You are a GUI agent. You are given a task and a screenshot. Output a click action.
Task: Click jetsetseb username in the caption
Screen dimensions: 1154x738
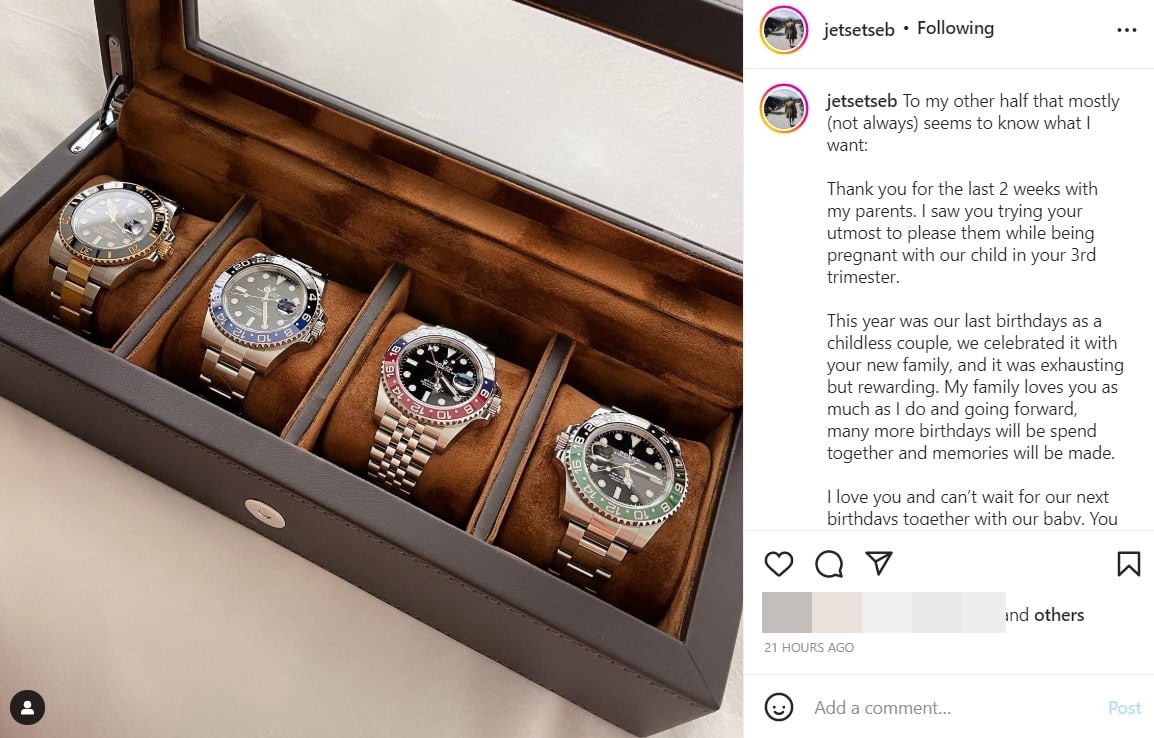pos(861,101)
